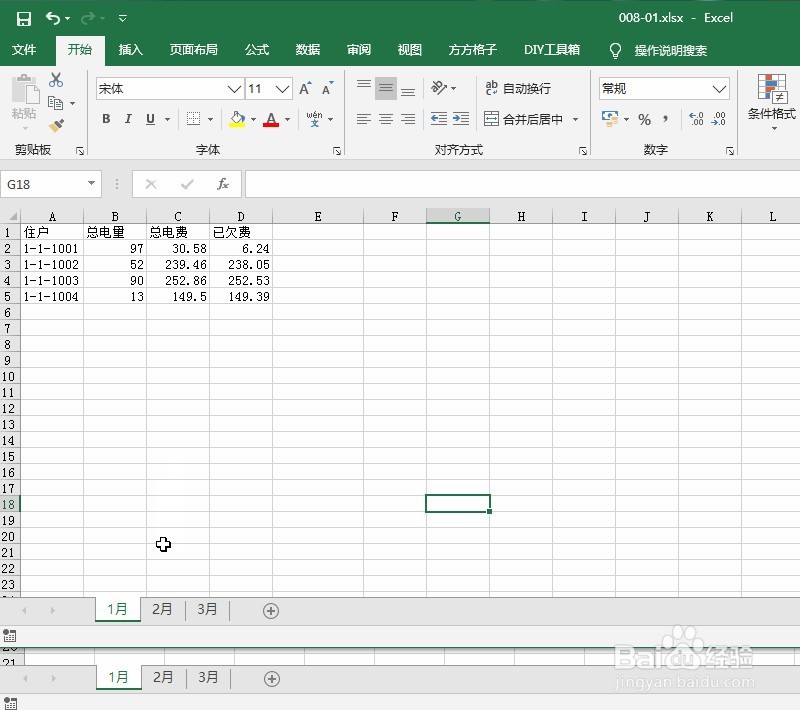
Task: Open fill color palette arrow
Action: (x=253, y=119)
